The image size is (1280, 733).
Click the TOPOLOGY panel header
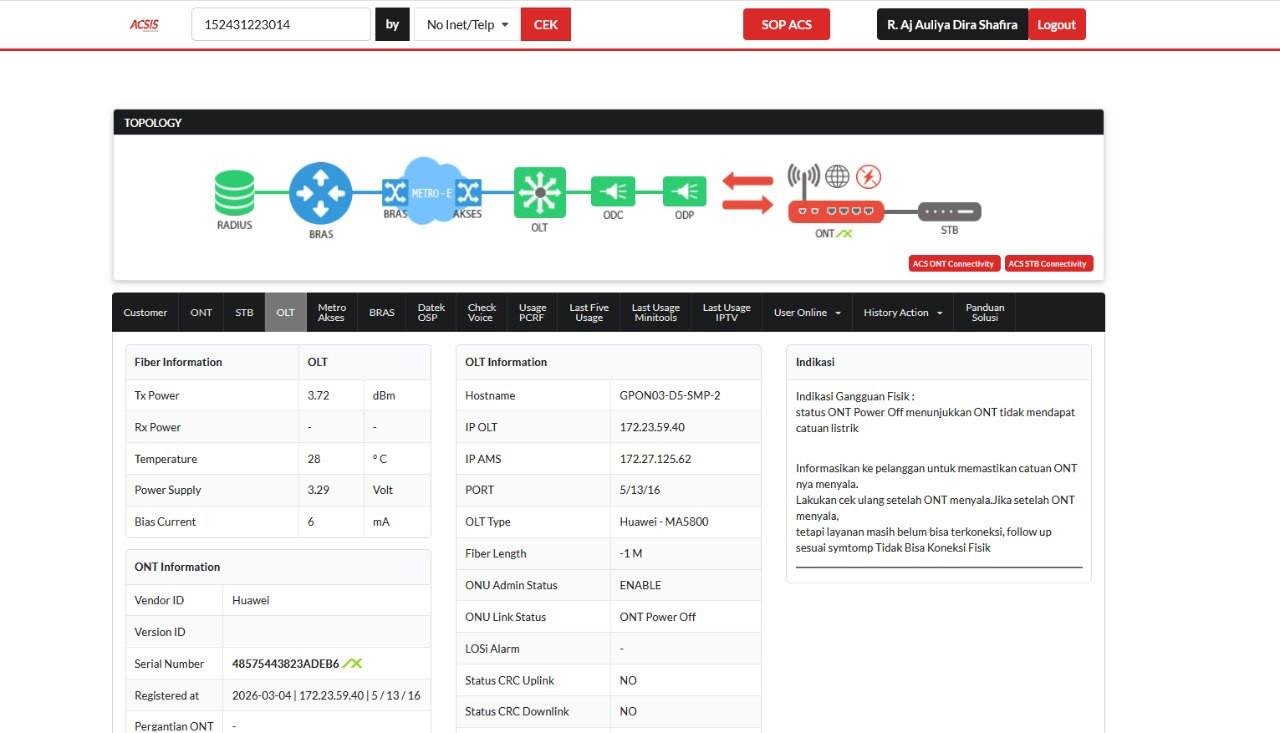point(608,122)
